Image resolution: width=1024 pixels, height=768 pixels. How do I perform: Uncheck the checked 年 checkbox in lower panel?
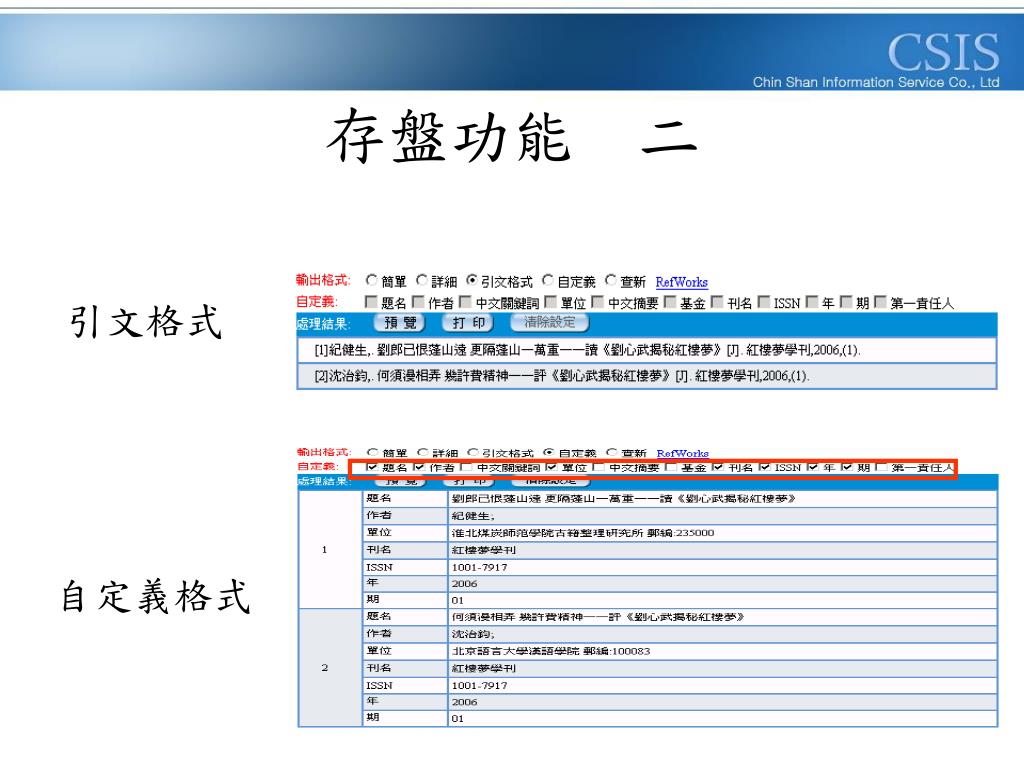pos(812,467)
